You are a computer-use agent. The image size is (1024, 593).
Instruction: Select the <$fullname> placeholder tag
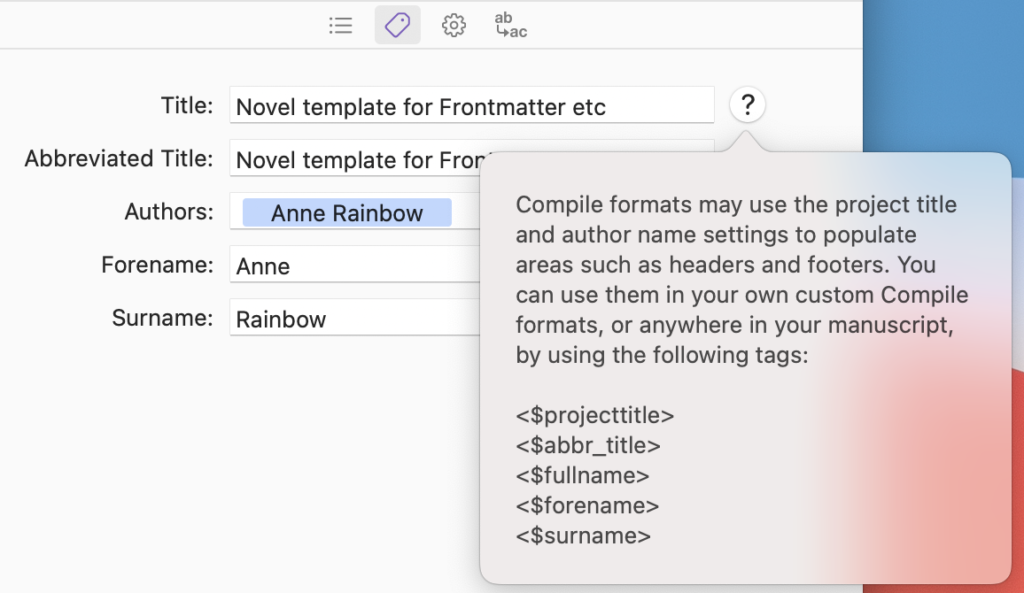coord(581,476)
